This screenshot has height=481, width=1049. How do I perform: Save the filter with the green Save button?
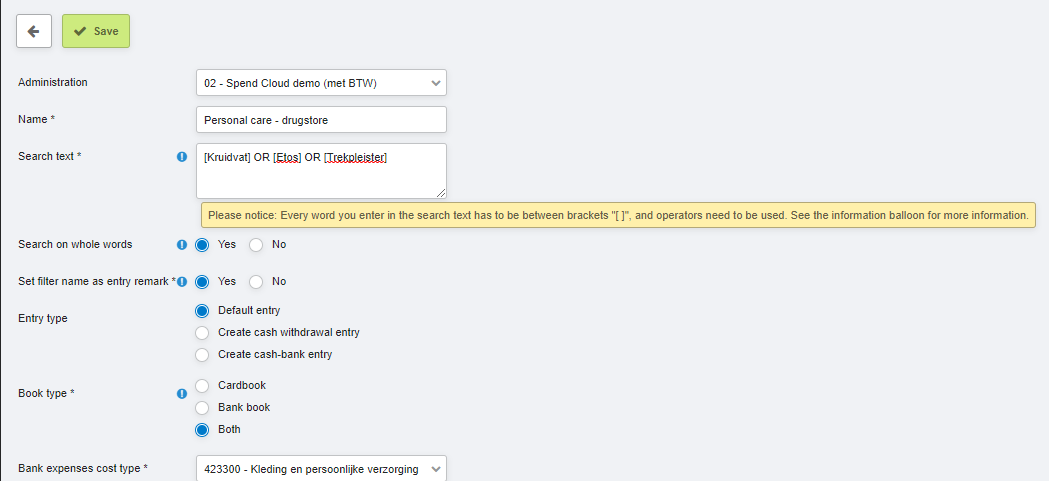(x=96, y=31)
